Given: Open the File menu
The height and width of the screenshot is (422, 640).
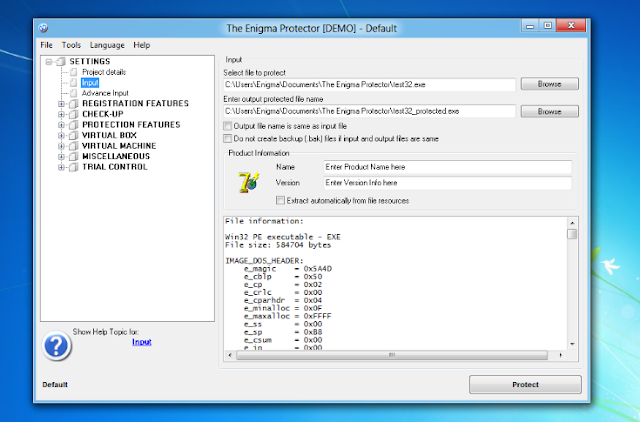Looking at the screenshot, I should tap(47, 45).
